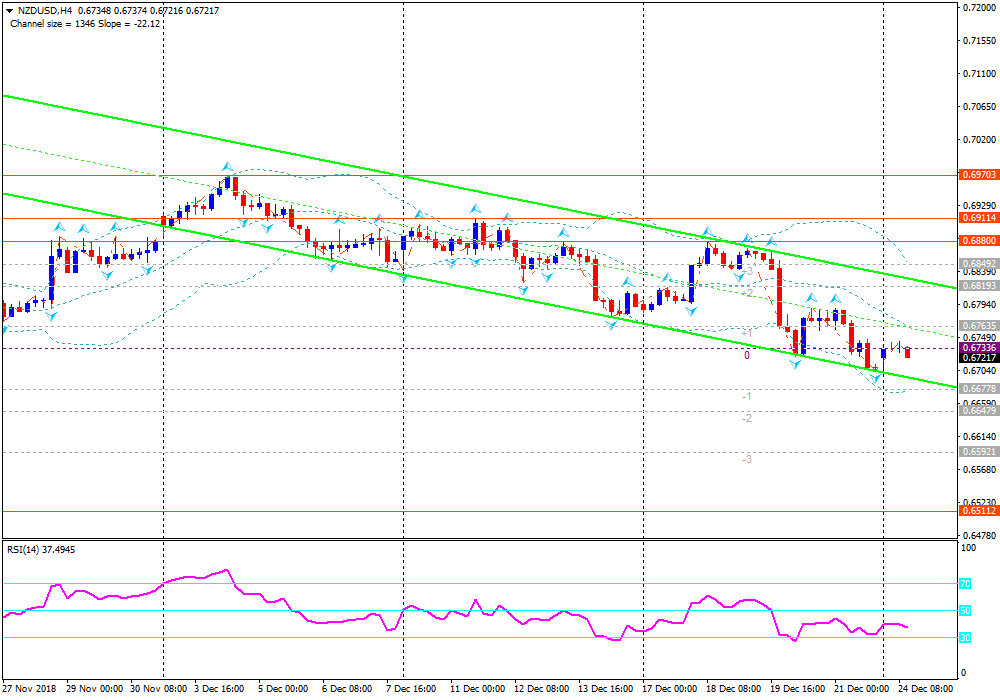Click the RSI scale bottom value 0
This screenshot has height=700, width=1000.
pos(963,673)
